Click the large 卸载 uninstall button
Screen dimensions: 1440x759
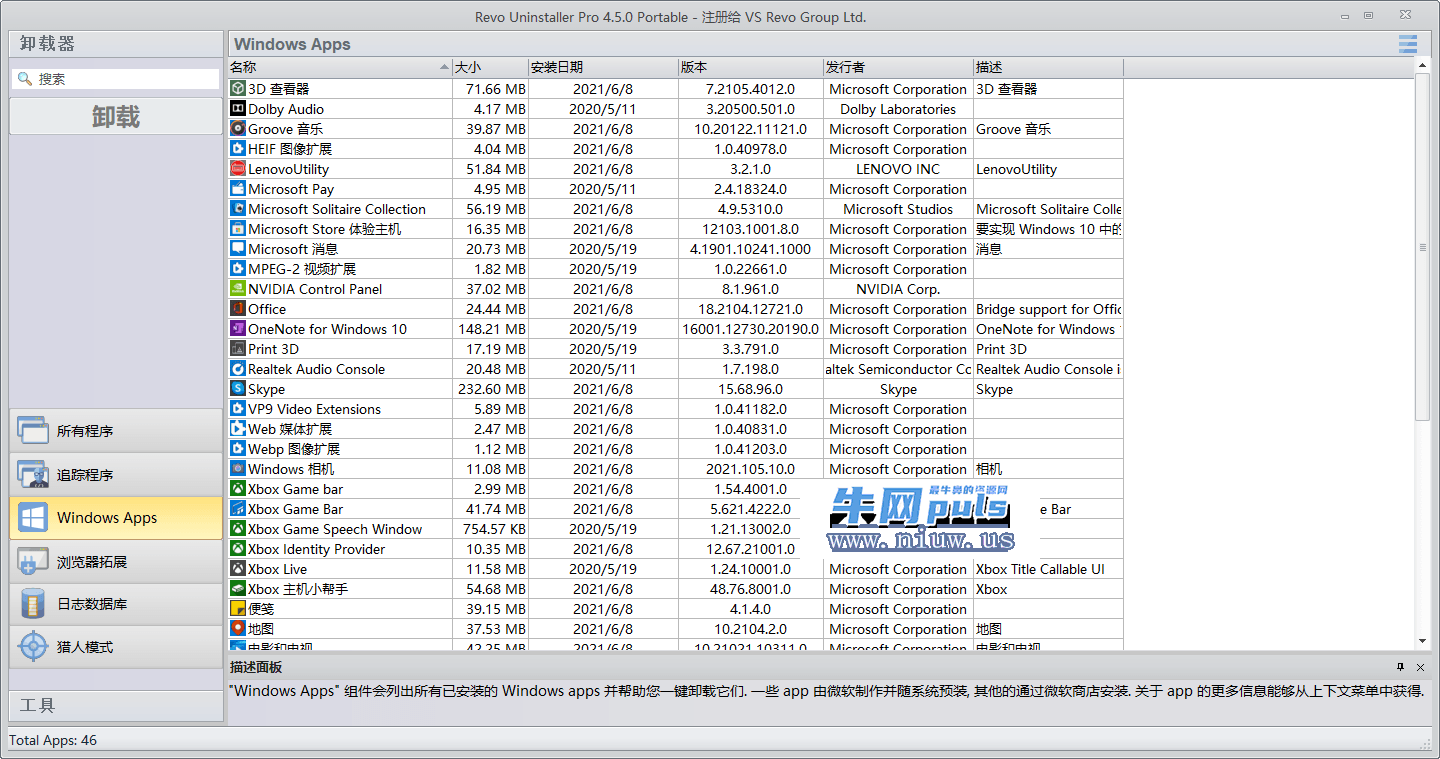pyautogui.click(x=116, y=117)
